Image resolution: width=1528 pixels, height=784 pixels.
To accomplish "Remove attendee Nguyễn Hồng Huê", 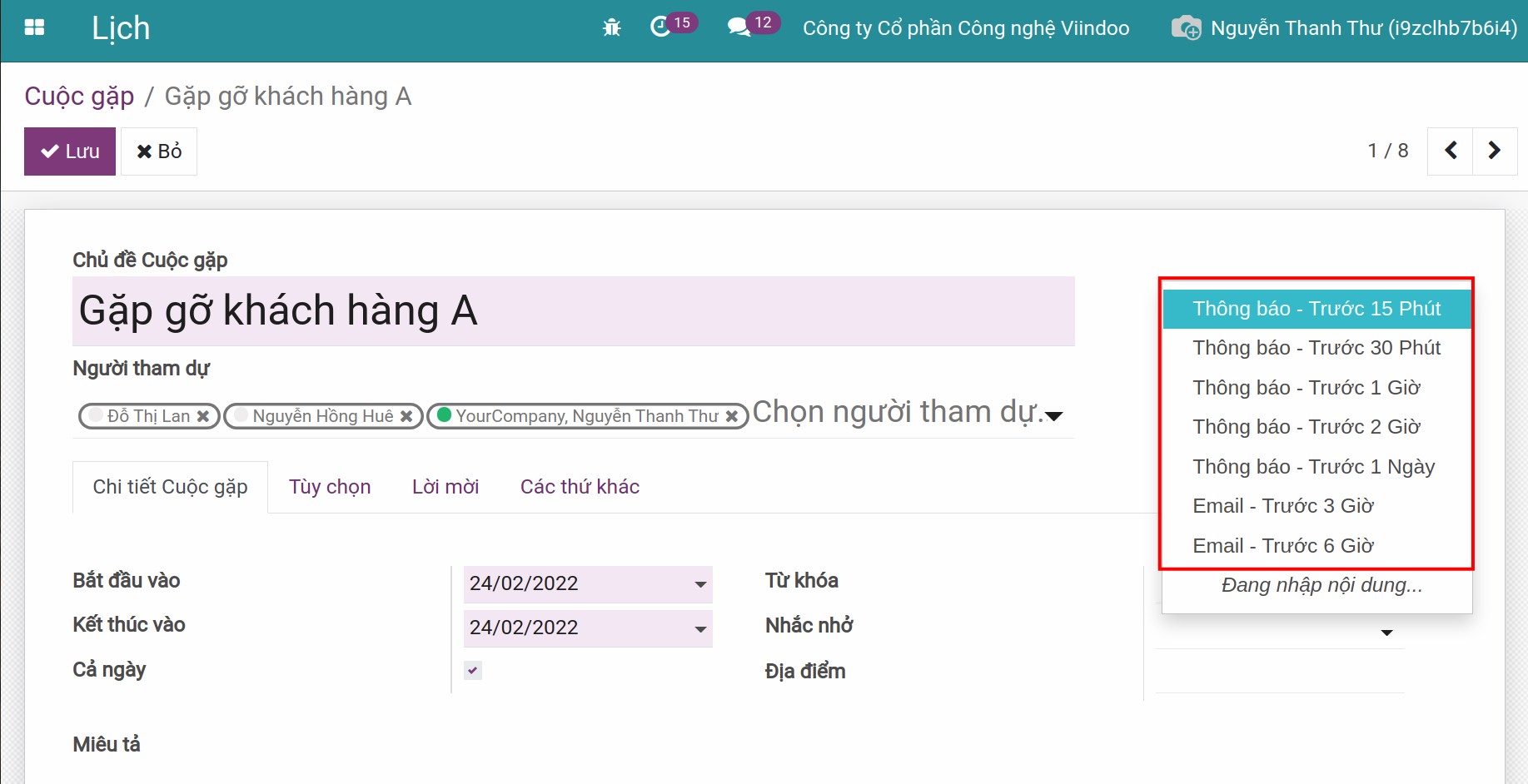I will [407, 415].
